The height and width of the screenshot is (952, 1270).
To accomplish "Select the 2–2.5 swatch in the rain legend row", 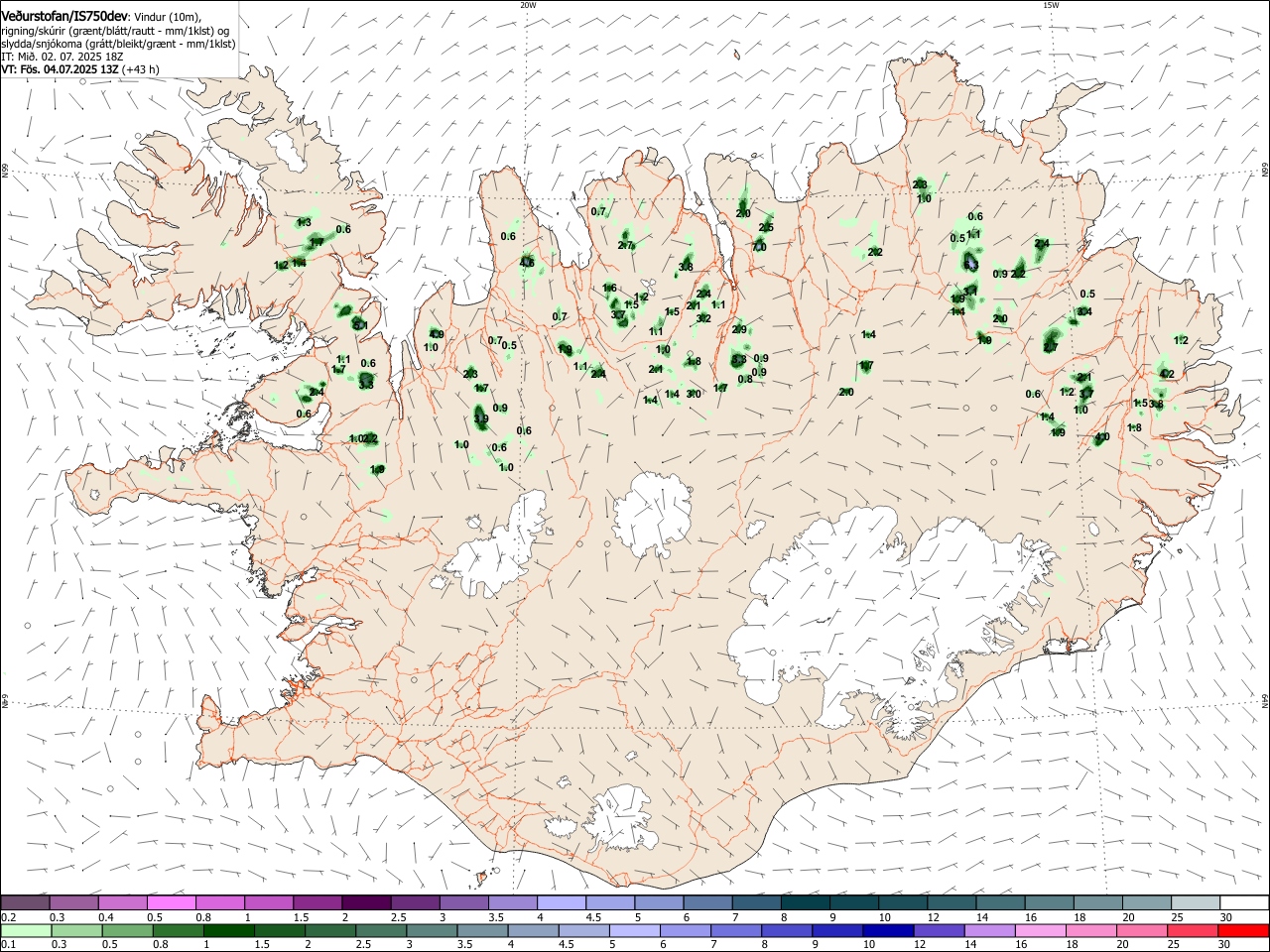I will [x=330, y=931].
